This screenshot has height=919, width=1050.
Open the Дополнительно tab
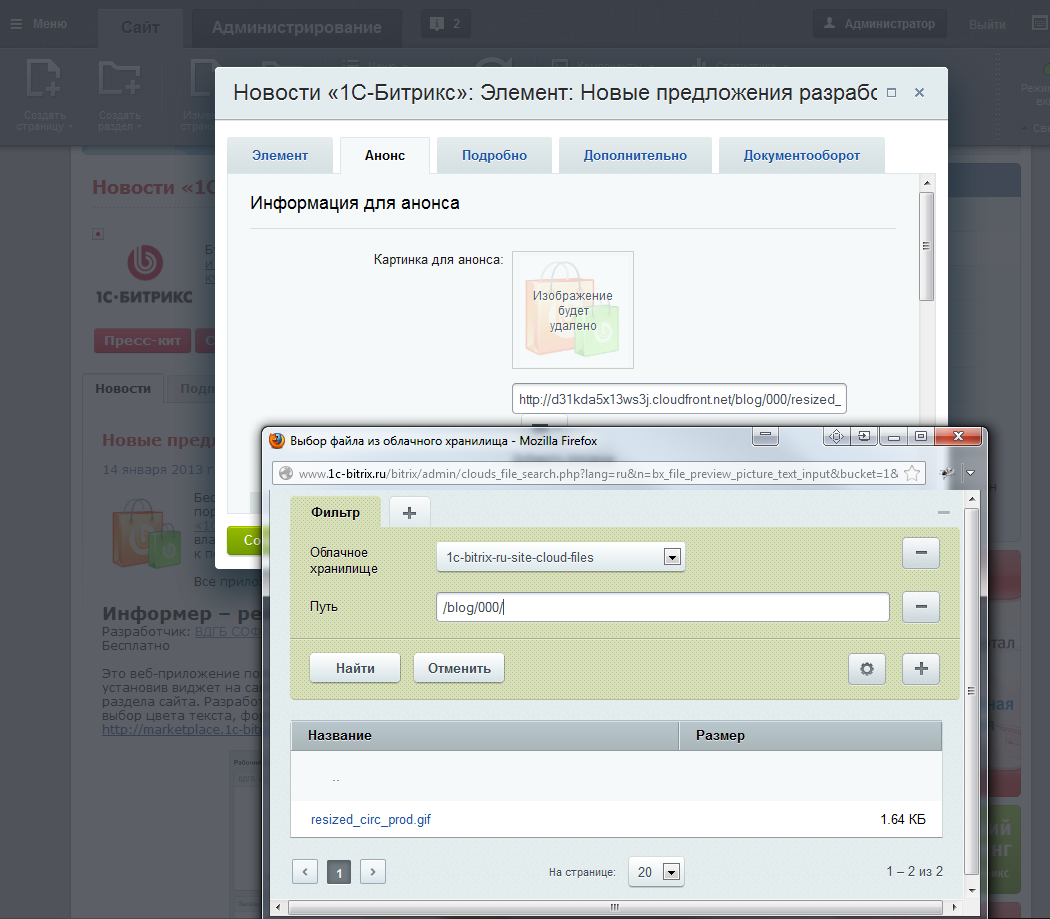pos(635,155)
